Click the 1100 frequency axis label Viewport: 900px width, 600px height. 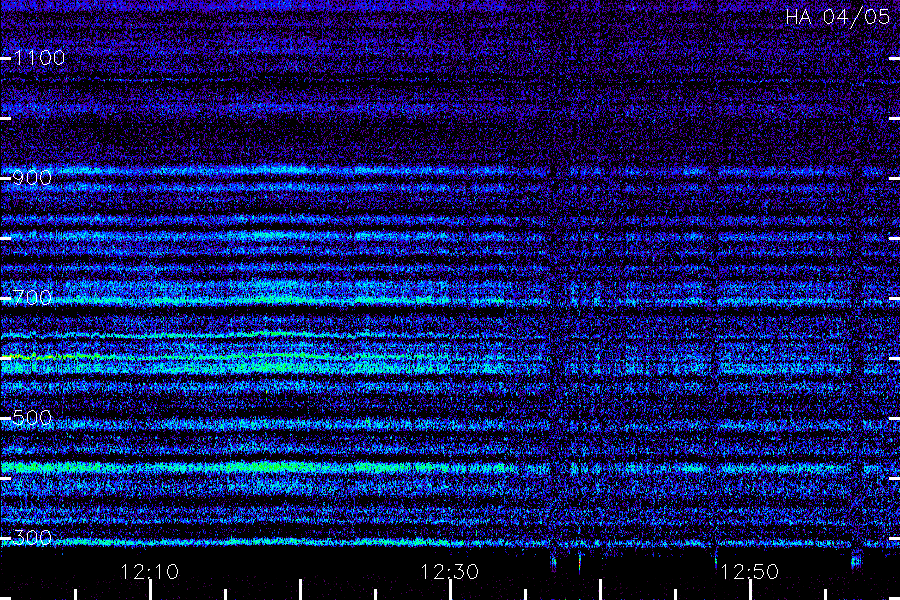click(40, 57)
